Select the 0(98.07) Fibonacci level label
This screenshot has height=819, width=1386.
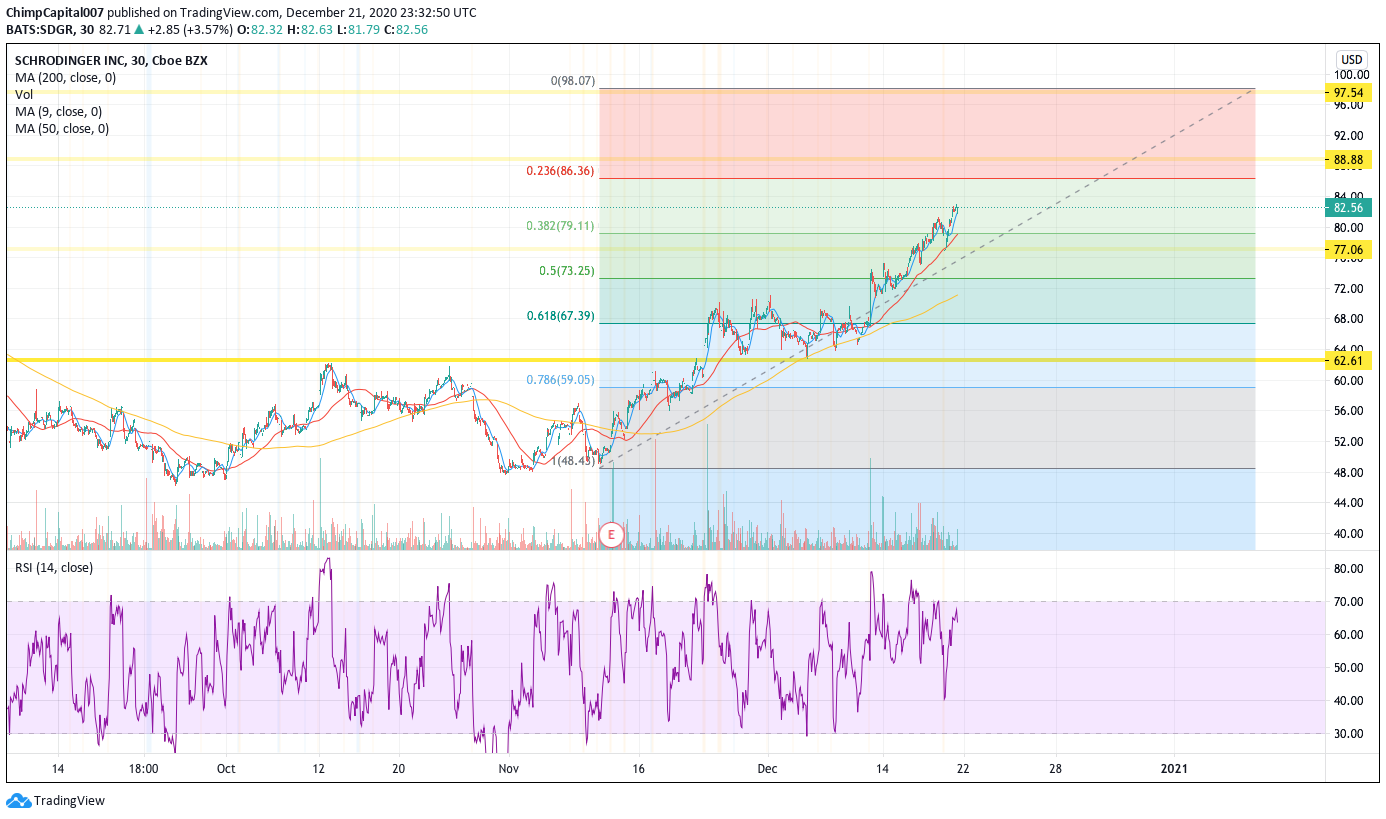572,81
